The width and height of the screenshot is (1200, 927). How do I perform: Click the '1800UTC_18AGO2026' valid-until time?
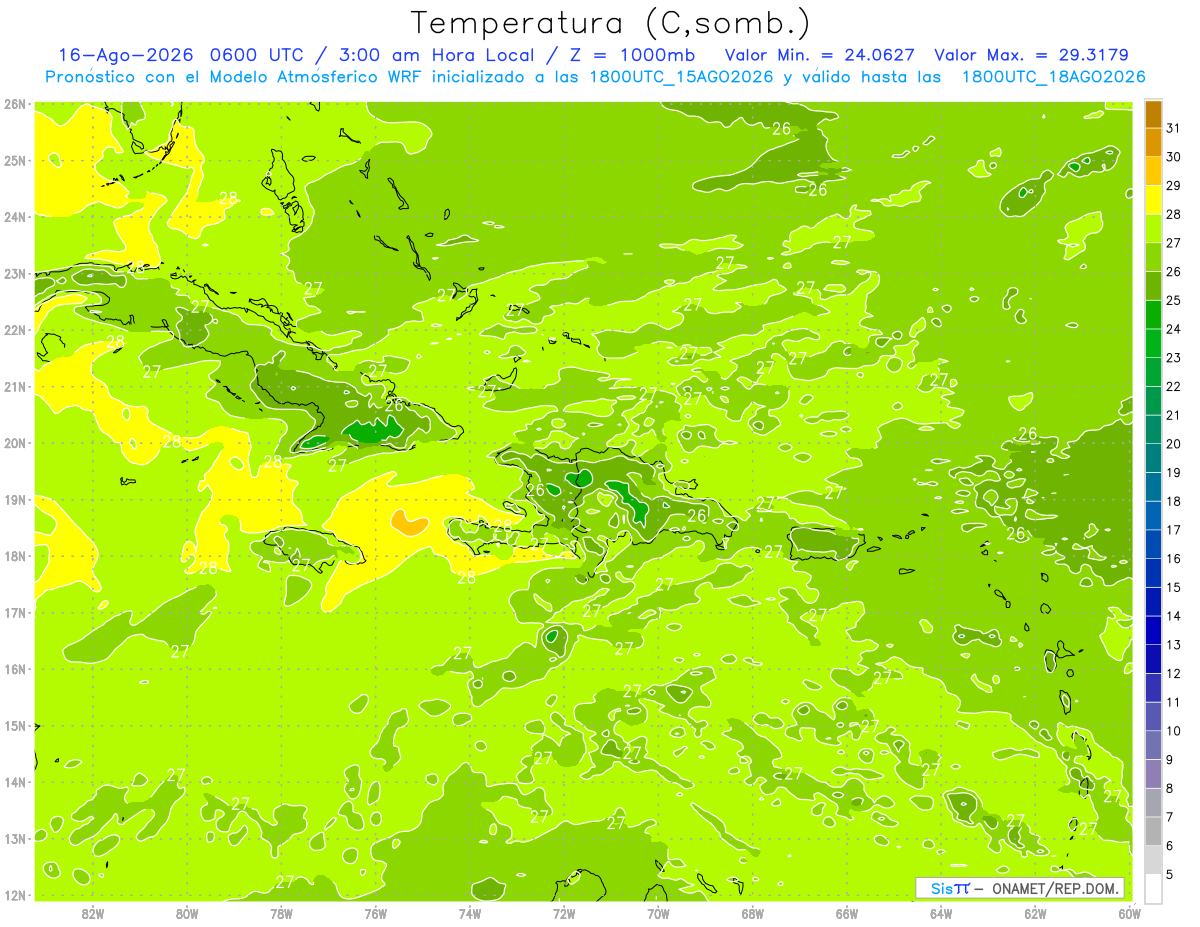1053,77
